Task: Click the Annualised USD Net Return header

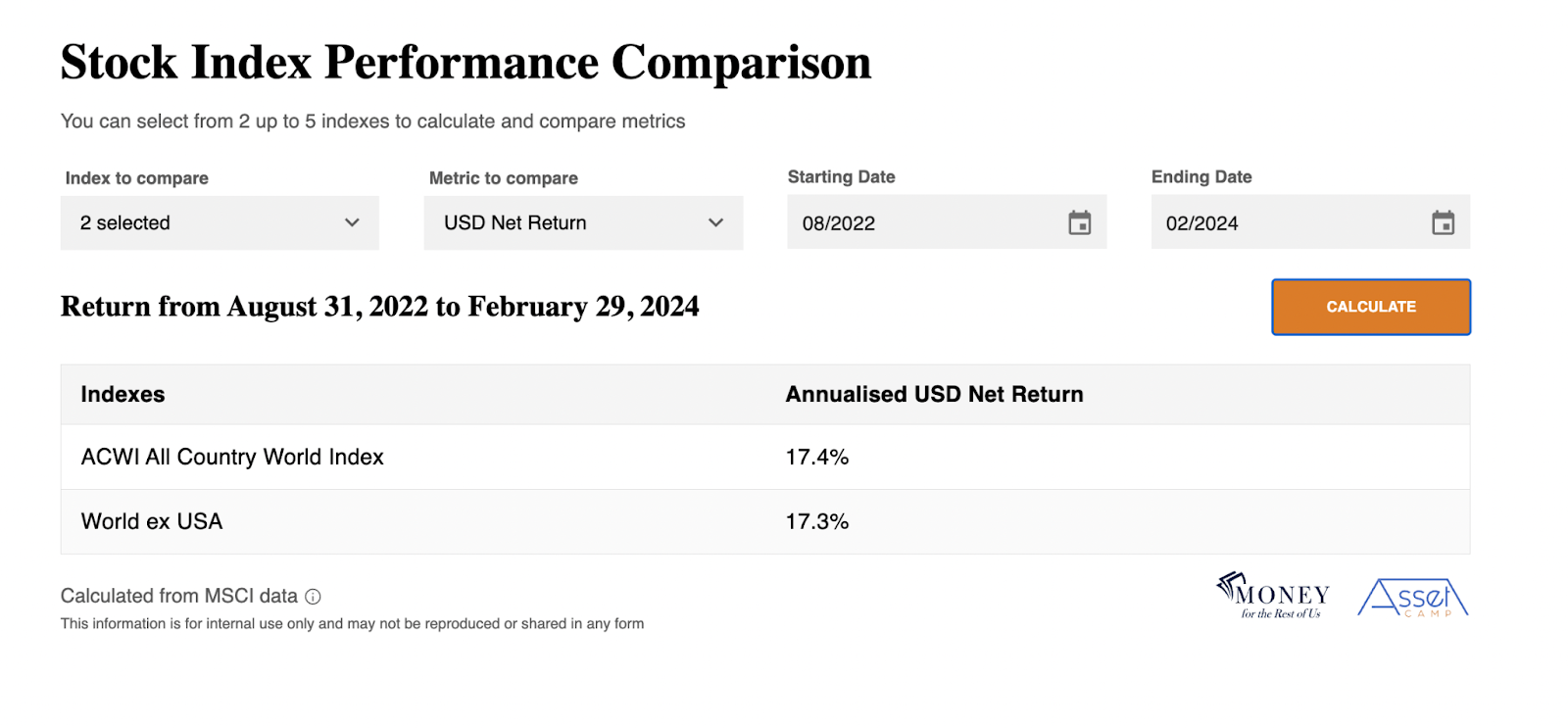Action: click(934, 395)
